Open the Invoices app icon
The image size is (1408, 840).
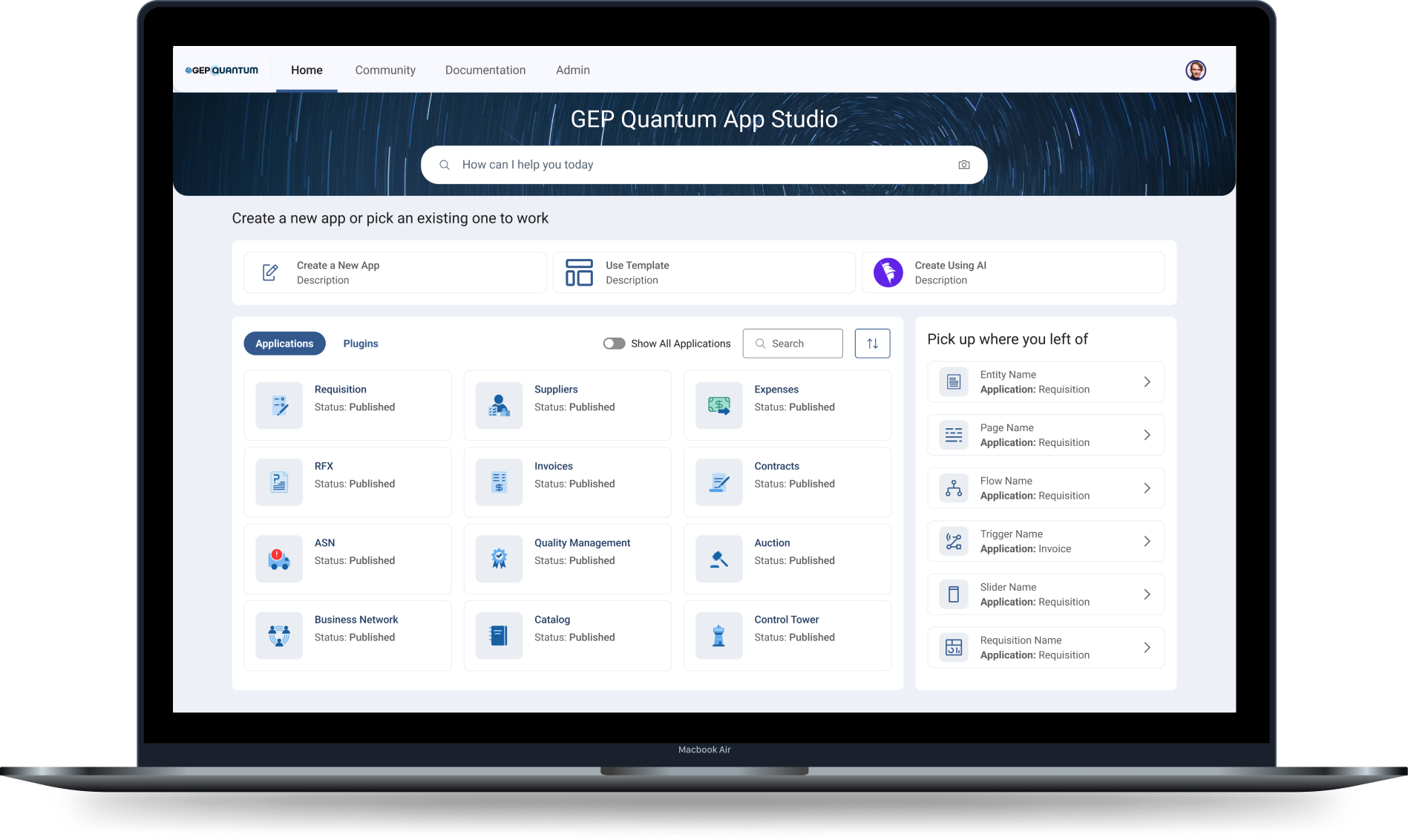[499, 482]
